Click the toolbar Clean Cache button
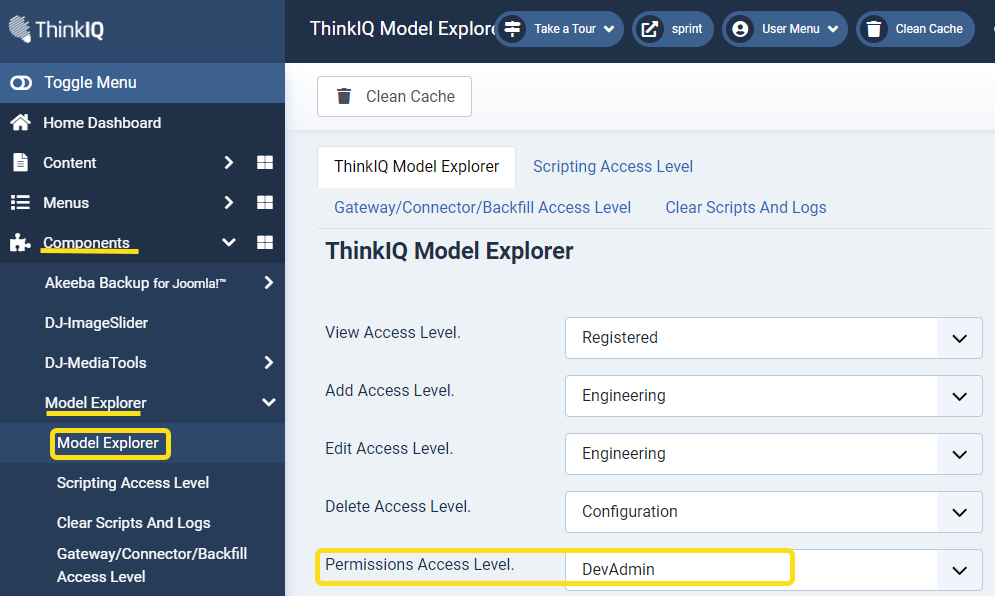Screen dimensions: 995x596 (x=394, y=96)
